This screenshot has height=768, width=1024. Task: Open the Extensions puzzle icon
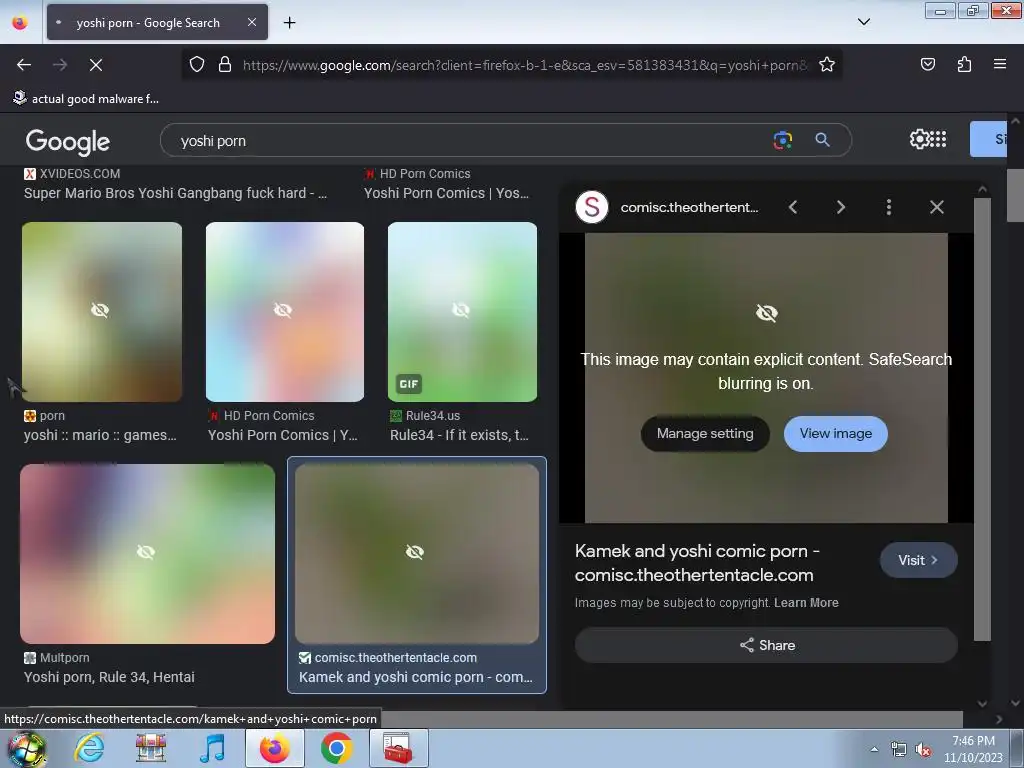[x=964, y=64]
